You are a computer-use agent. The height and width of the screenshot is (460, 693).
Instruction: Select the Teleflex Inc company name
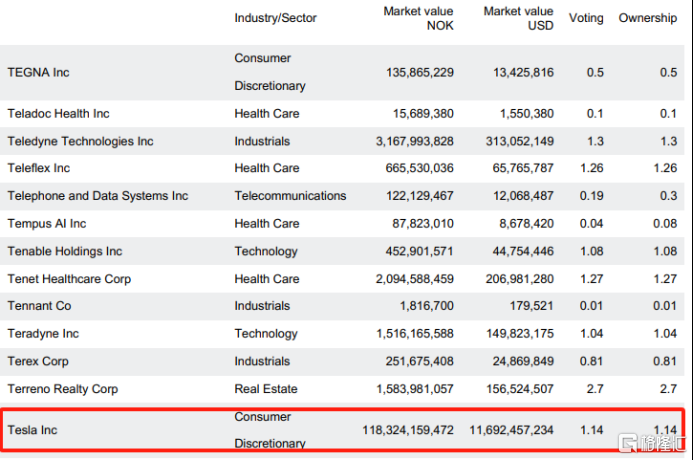(39, 169)
